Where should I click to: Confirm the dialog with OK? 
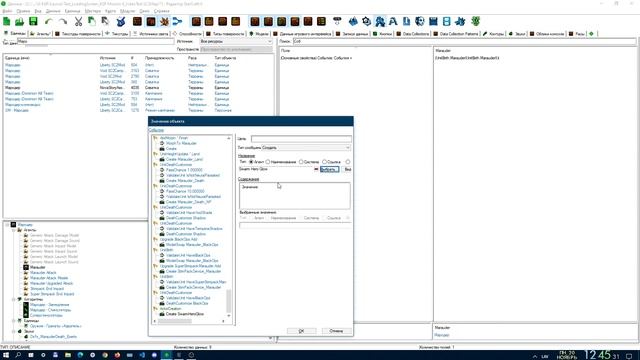[x=301, y=331]
